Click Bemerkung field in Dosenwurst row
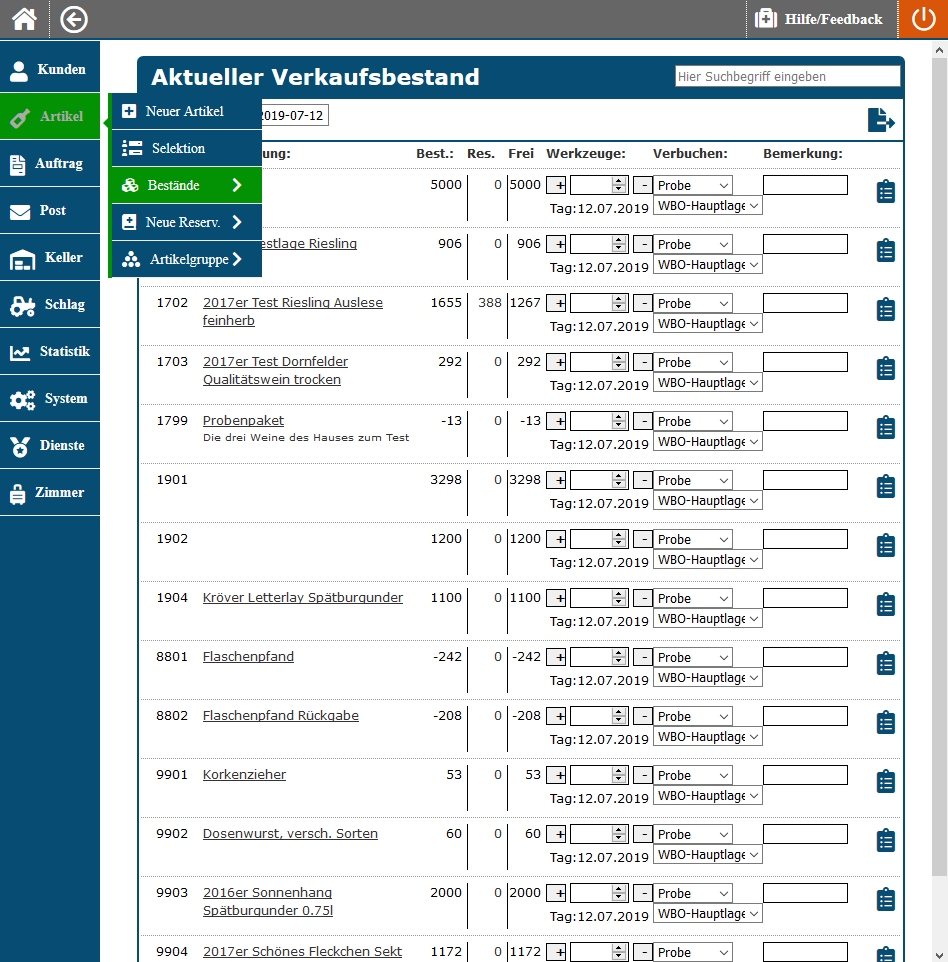Screen dimensions: 948x962 tap(805, 834)
